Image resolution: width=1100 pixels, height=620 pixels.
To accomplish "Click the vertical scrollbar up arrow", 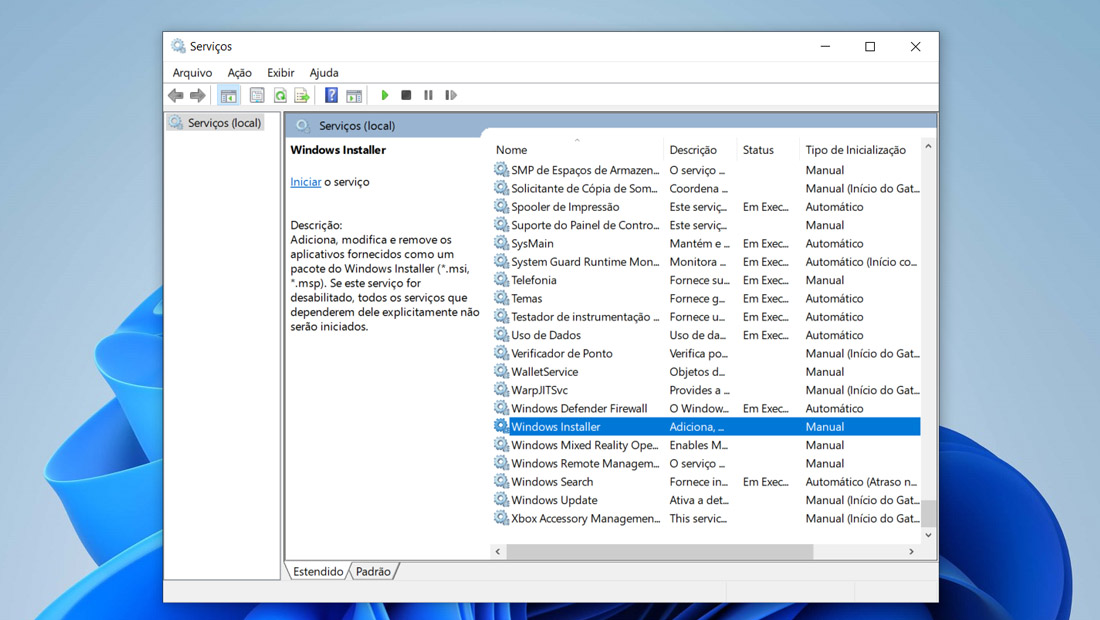I will [928, 147].
